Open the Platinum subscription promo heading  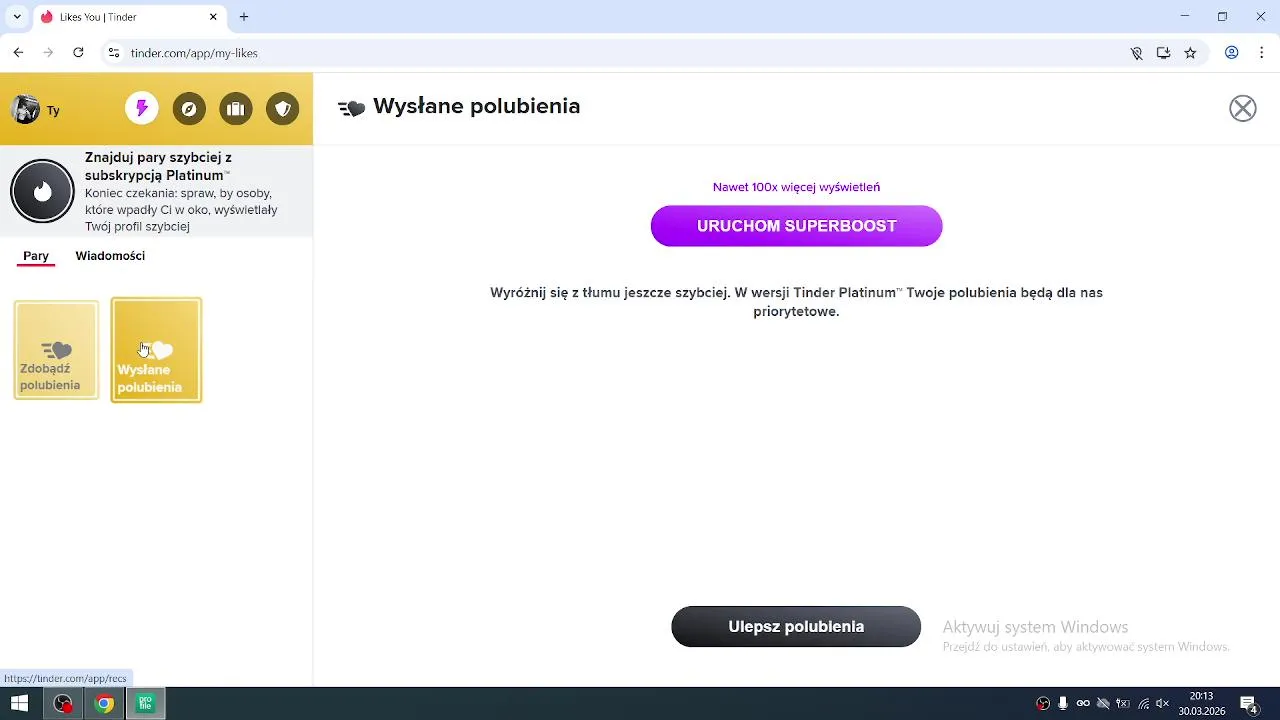tap(158, 167)
